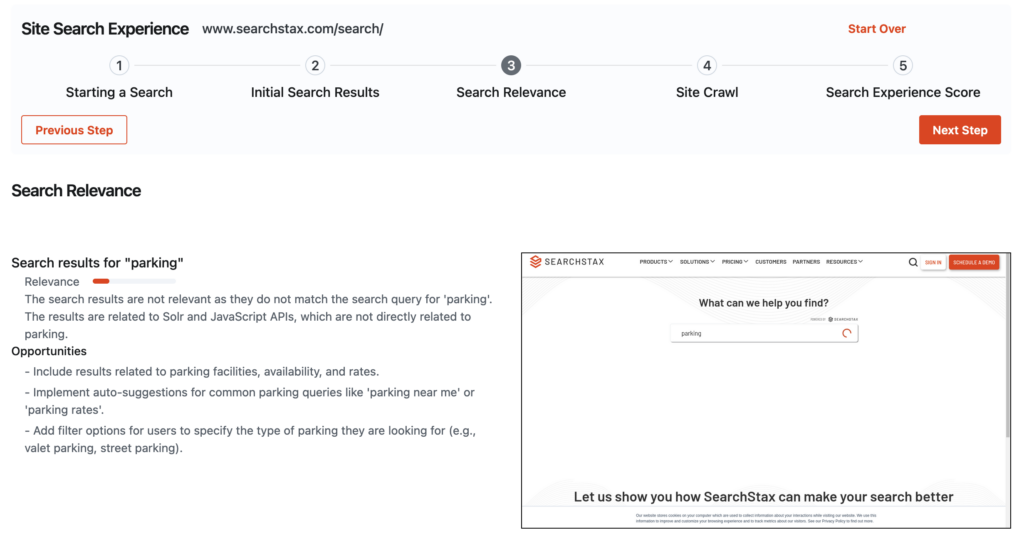Click the highlighted step 3 circle

pyautogui.click(x=511, y=66)
